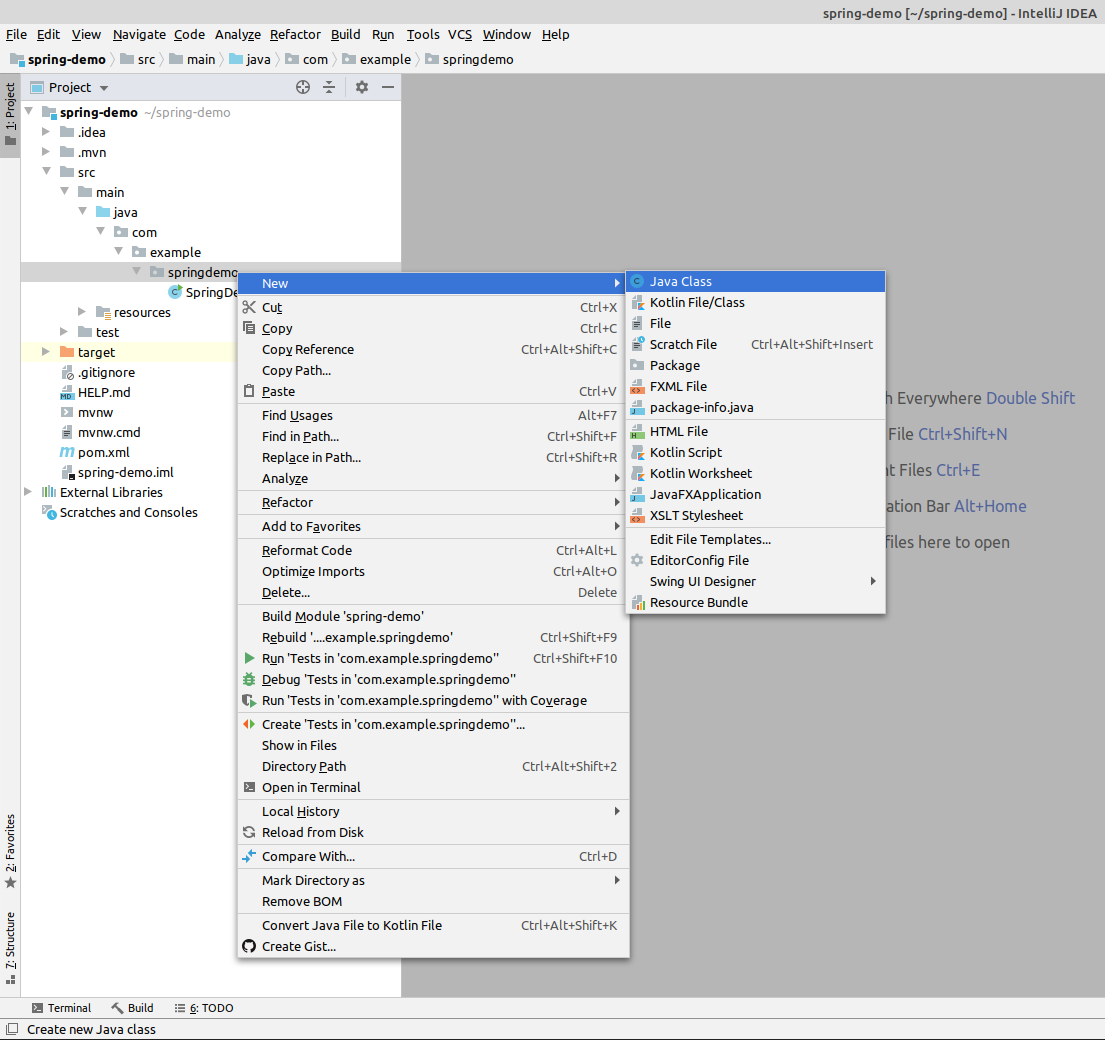Image resolution: width=1105 pixels, height=1040 pixels.
Task: Open Project panel settings gear
Action: [x=362, y=87]
